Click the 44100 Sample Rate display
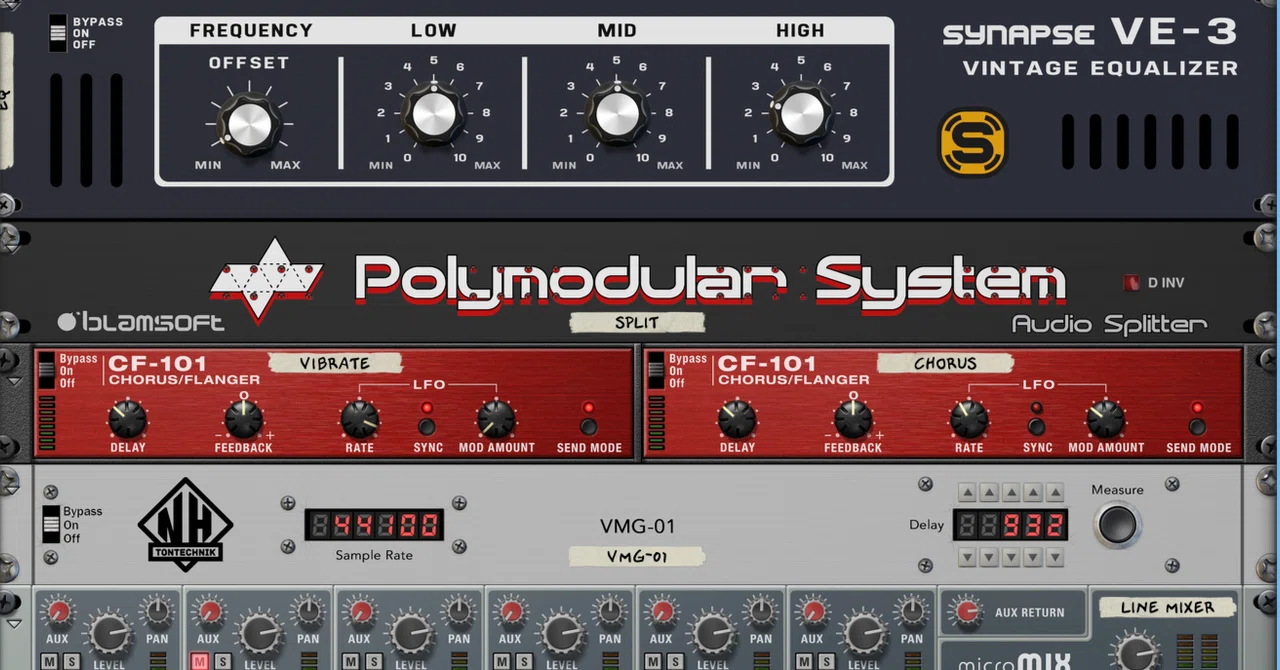The height and width of the screenshot is (670, 1280). 374,524
